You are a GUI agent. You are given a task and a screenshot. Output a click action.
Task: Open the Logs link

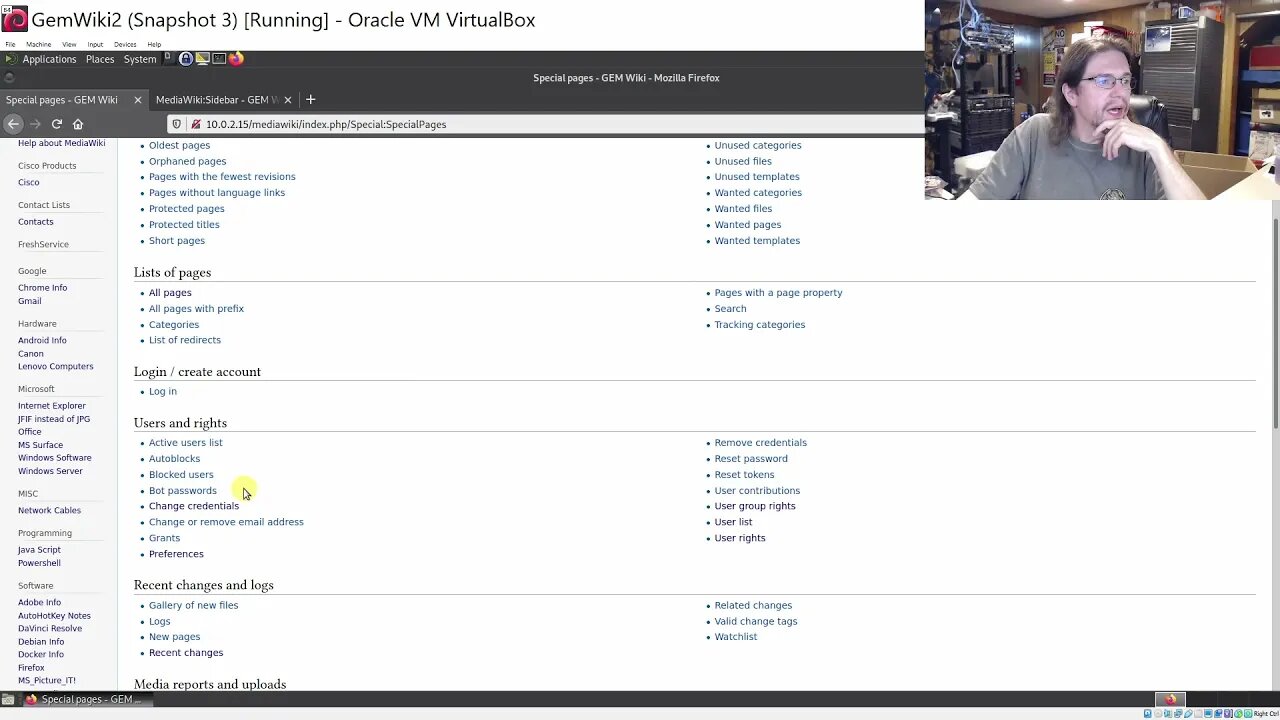click(160, 621)
